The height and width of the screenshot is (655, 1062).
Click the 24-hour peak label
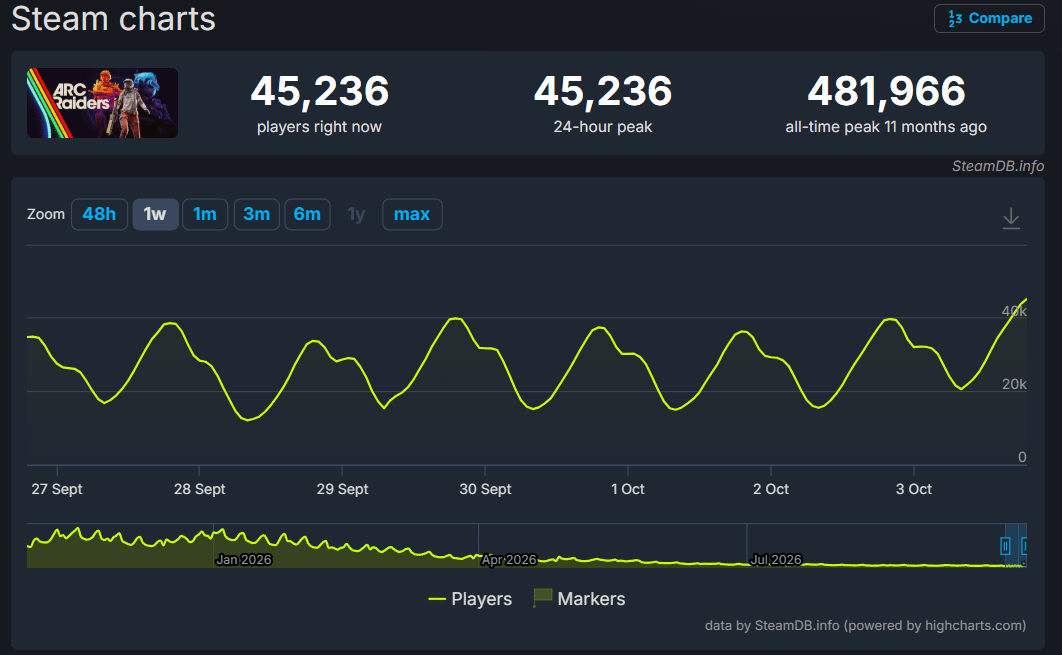(603, 127)
